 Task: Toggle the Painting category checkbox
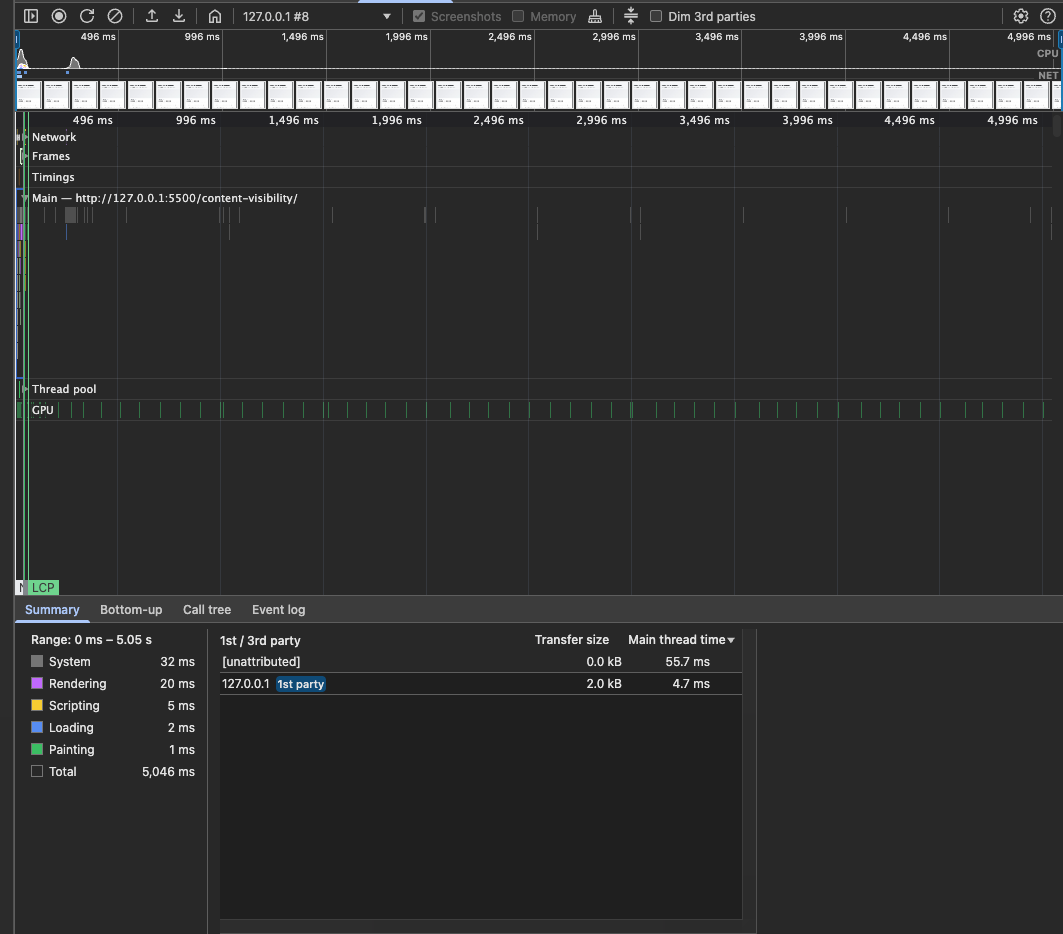tap(37, 749)
